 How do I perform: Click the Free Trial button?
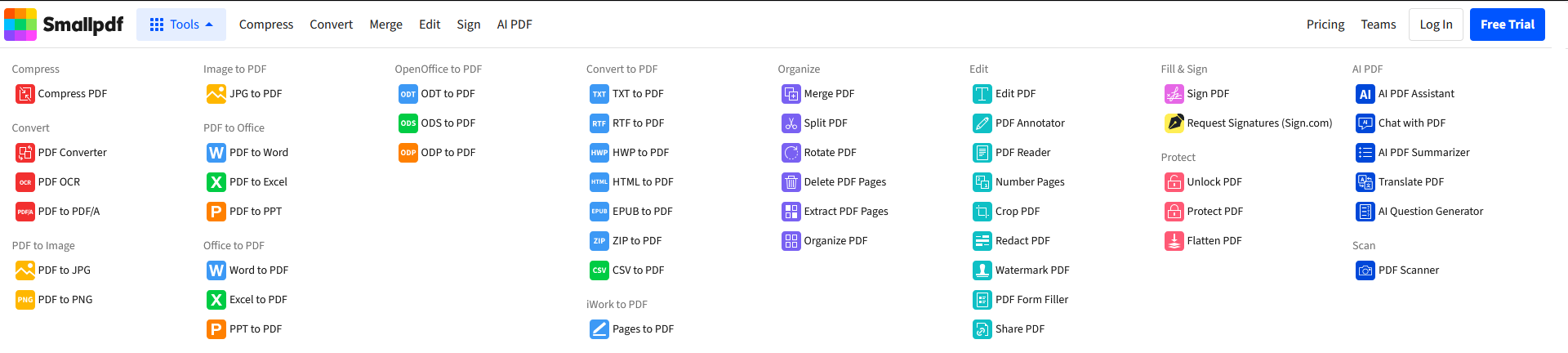(x=1508, y=25)
